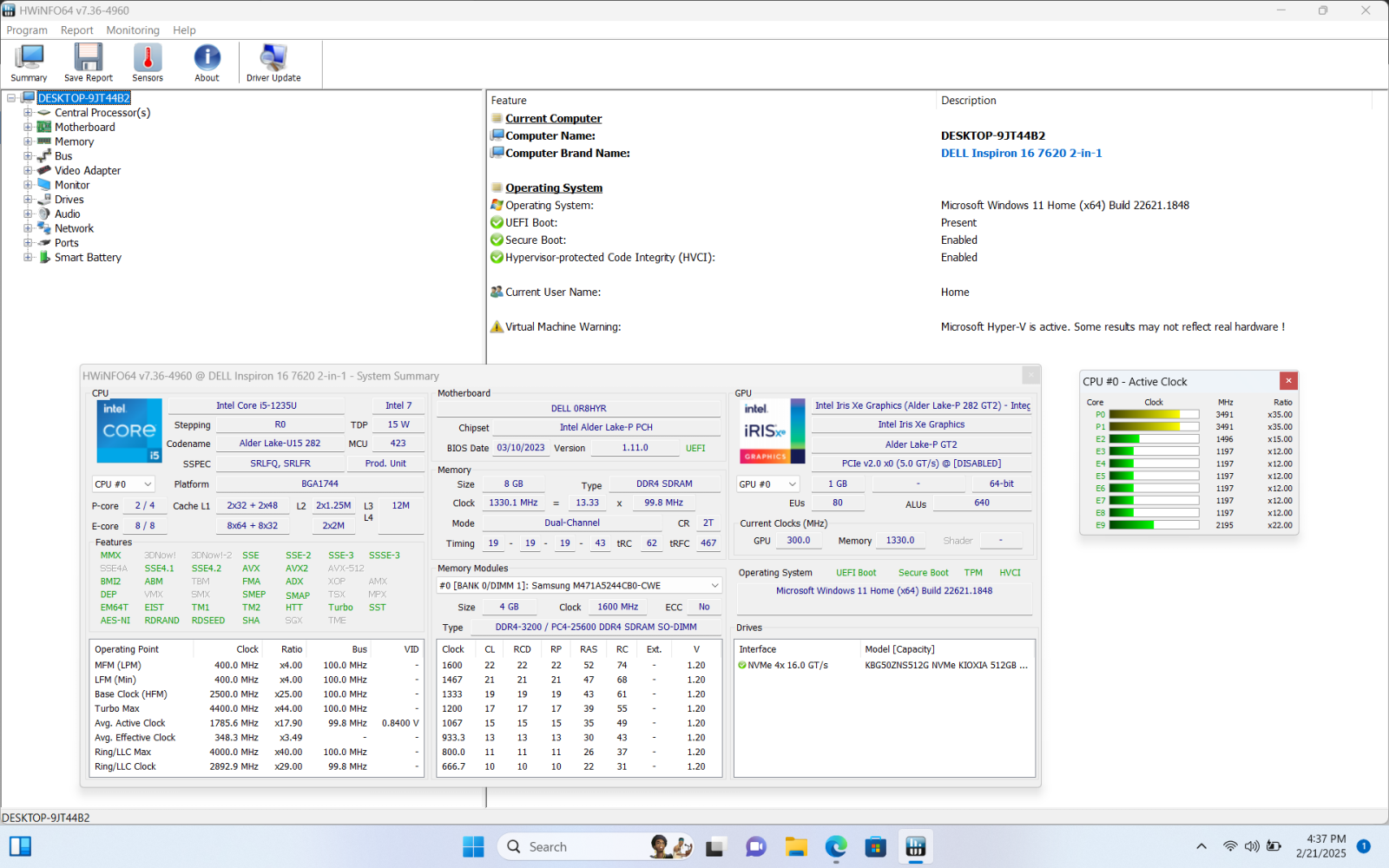1389x868 pixels.
Task: Expand the Motherboard tree node
Action: 28,128
